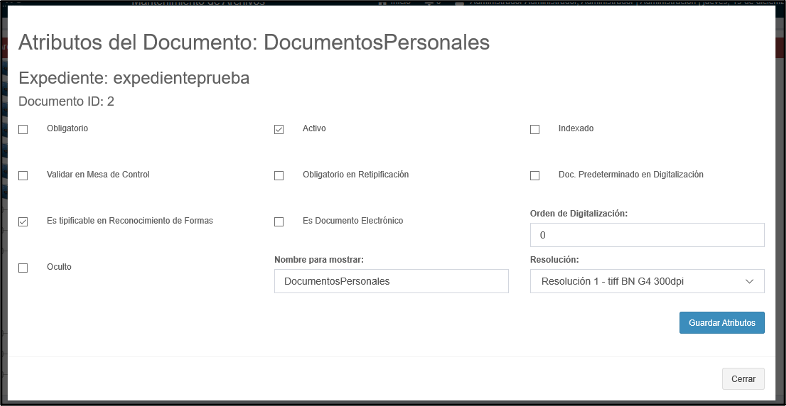This screenshot has height=406, width=786.
Task: Mark the Oculto checkbox
Action: click(23, 268)
